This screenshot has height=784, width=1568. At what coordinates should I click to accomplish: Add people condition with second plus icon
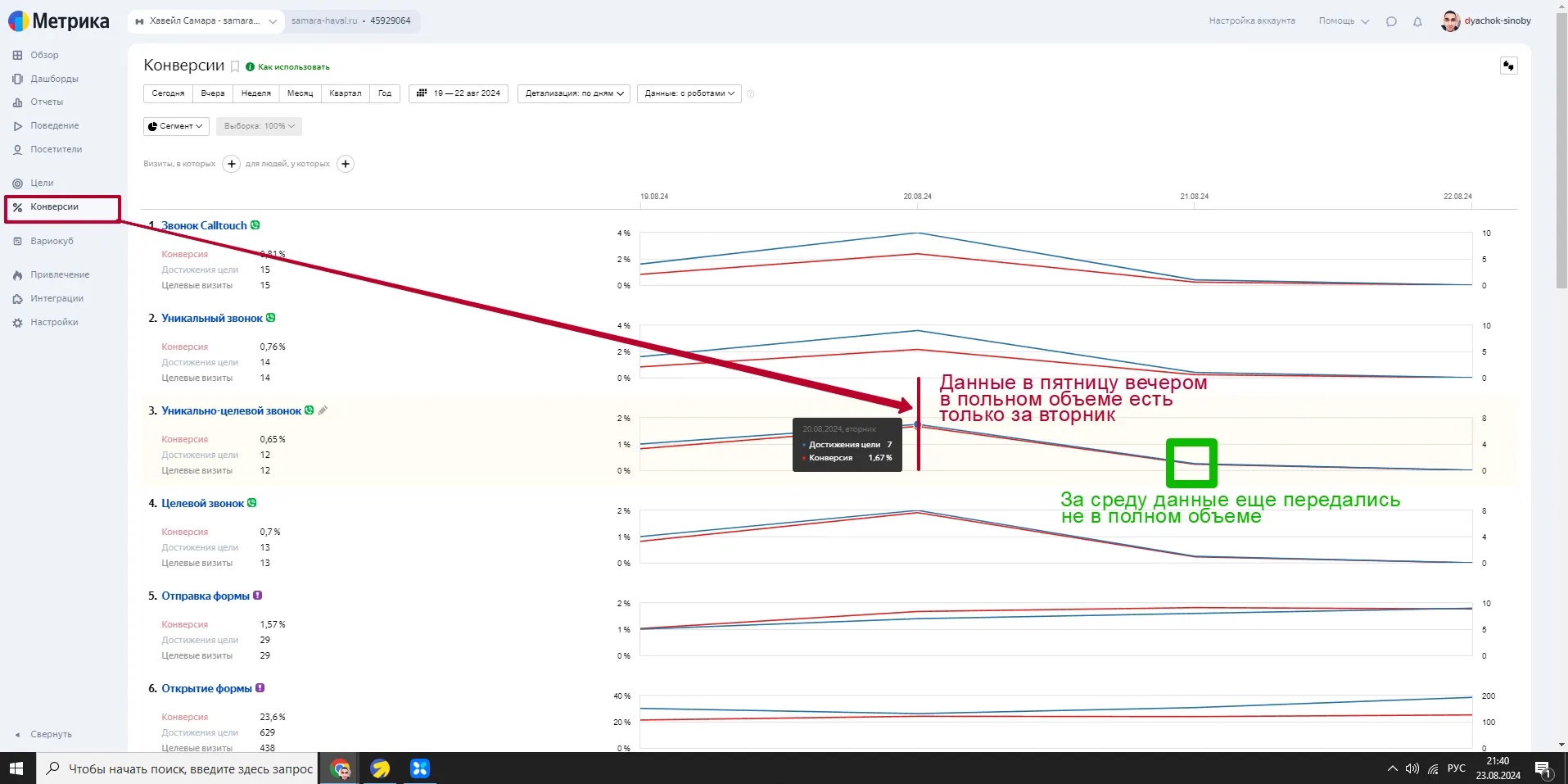346,164
